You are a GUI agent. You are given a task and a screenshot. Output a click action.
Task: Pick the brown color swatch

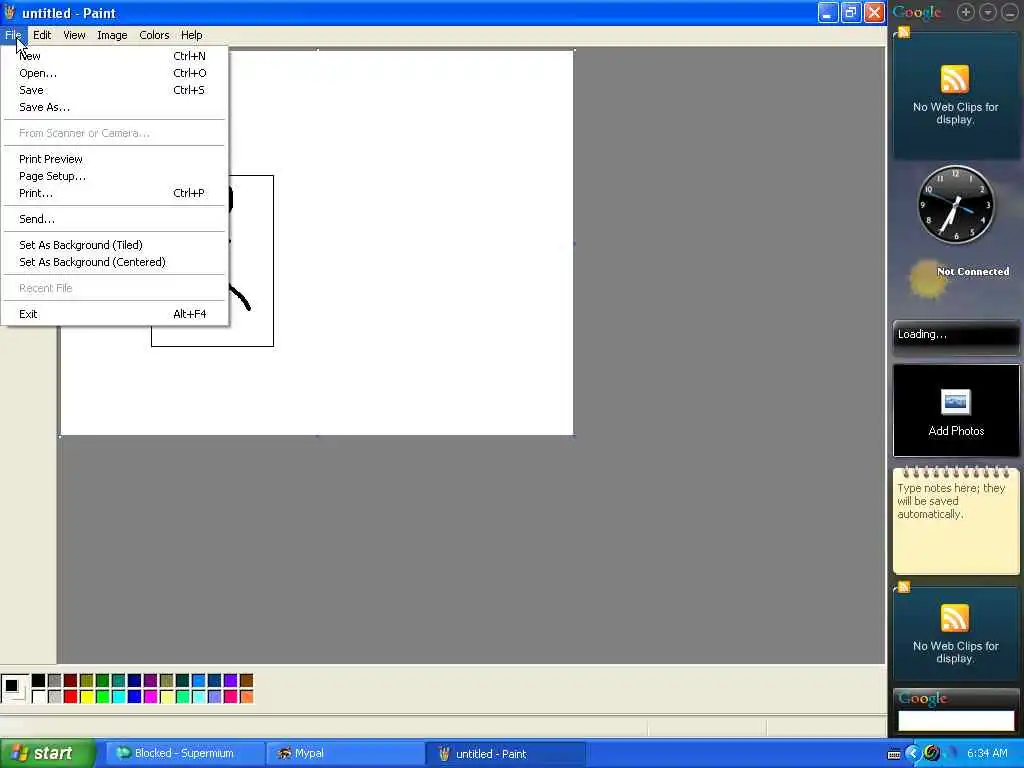(x=246, y=681)
